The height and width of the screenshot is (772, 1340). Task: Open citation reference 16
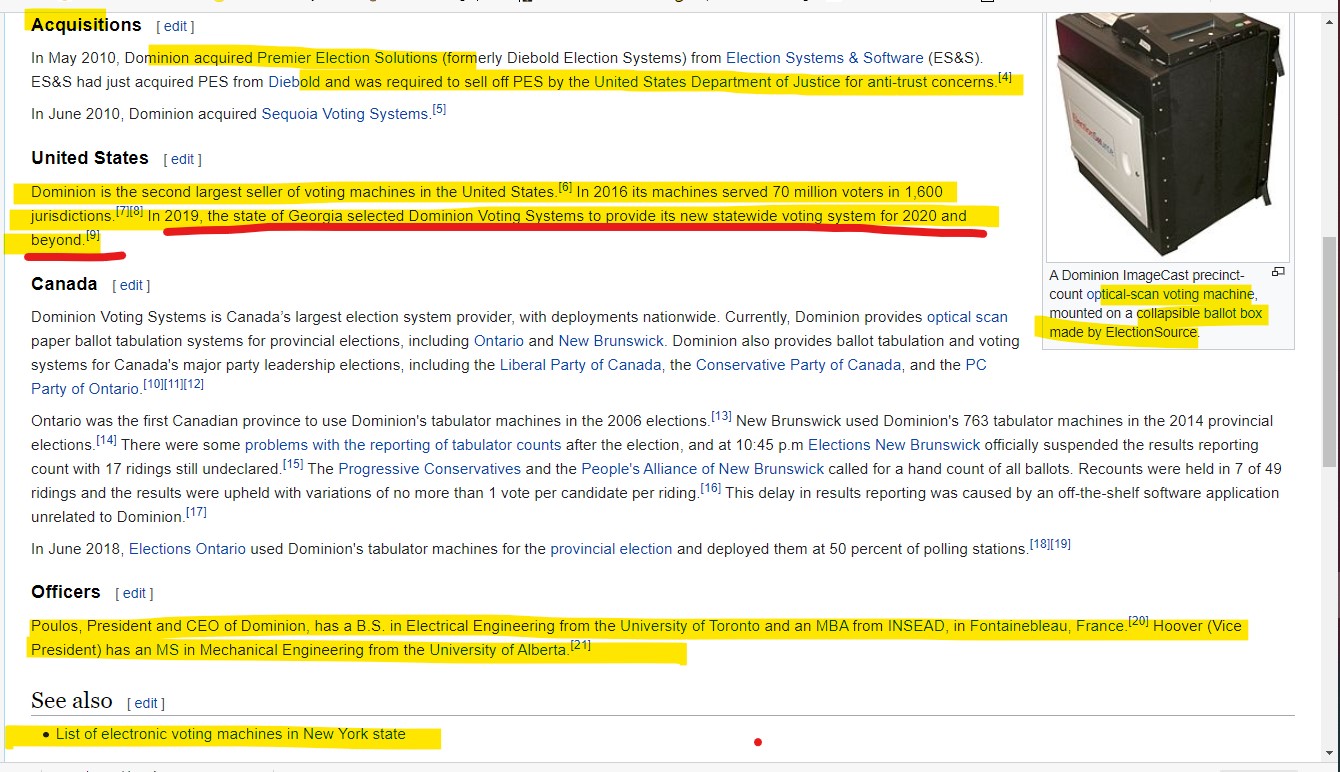coord(711,488)
